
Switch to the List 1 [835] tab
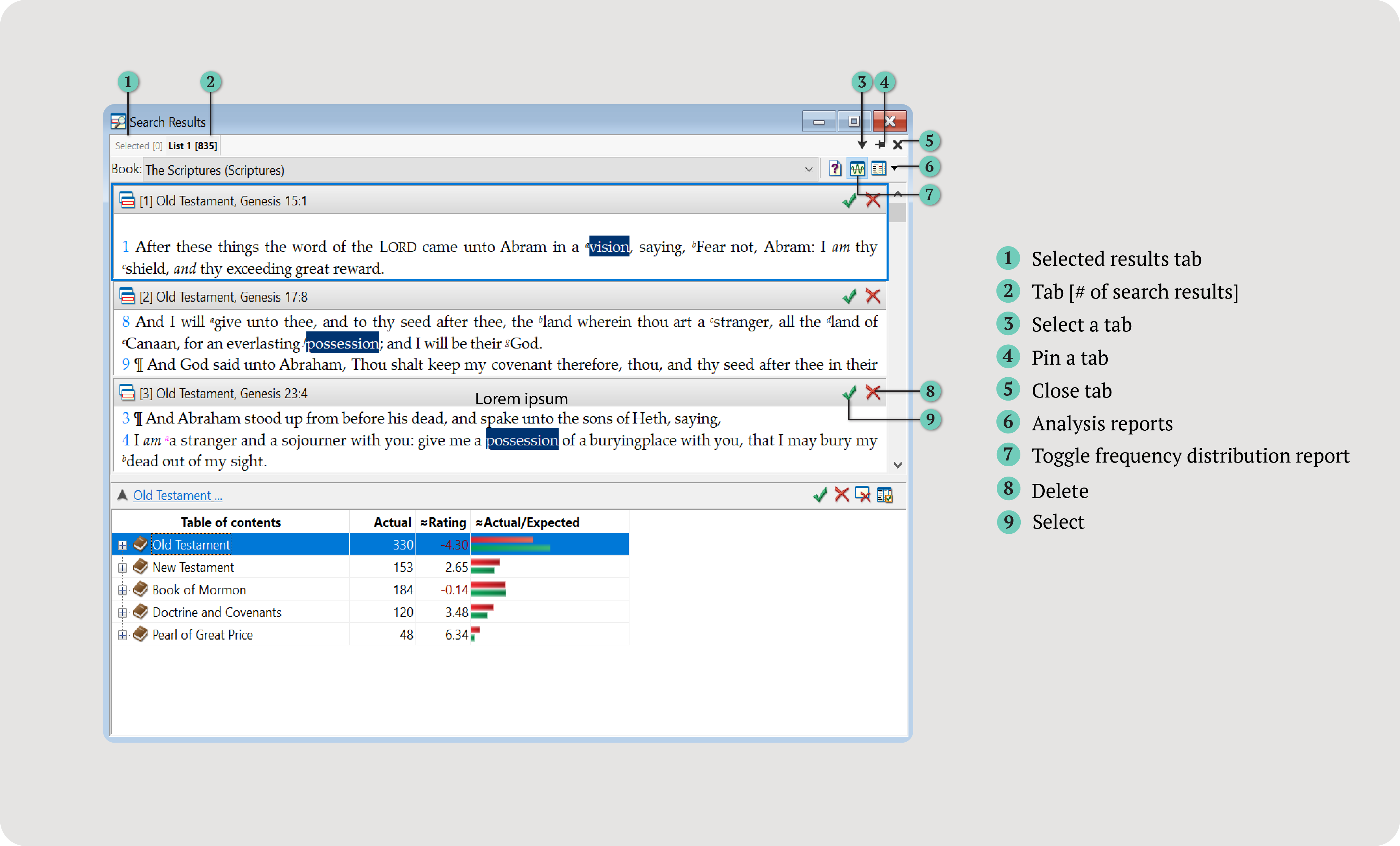pyautogui.click(x=193, y=146)
